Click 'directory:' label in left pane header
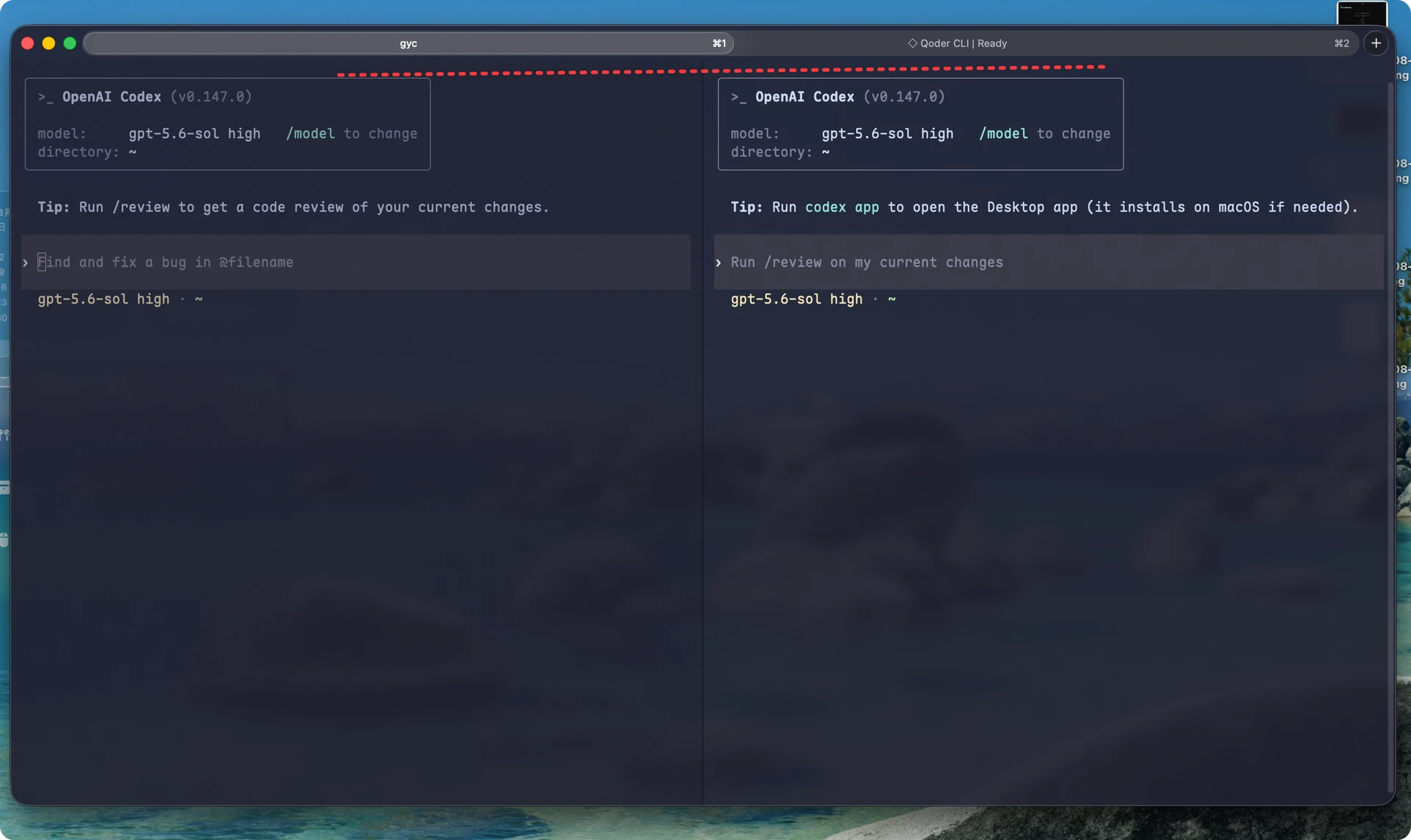This screenshot has height=840, width=1411. click(x=79, y=152)
